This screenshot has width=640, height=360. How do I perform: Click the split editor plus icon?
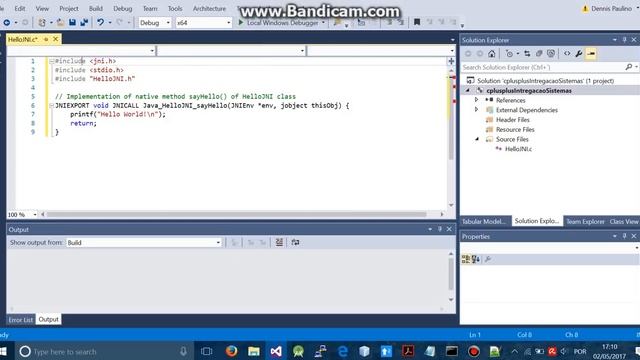click(x=451, y=61)
